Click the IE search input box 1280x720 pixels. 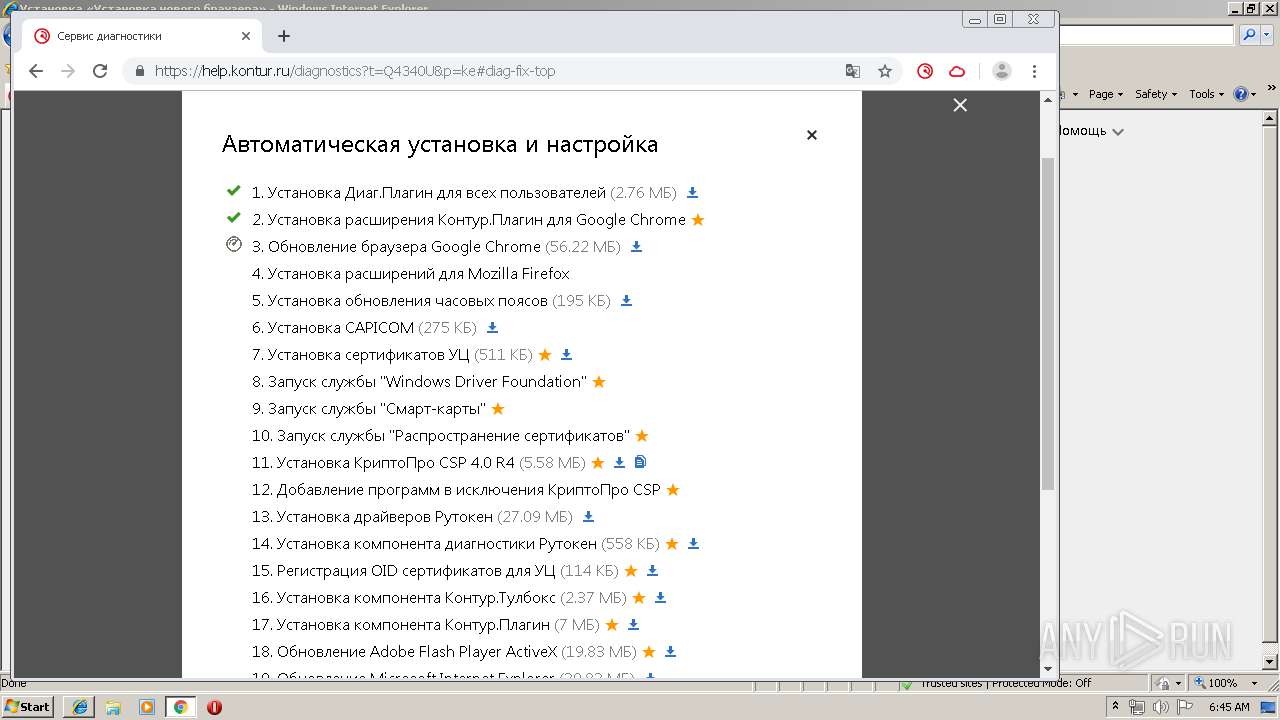(x=1146, y=35)
